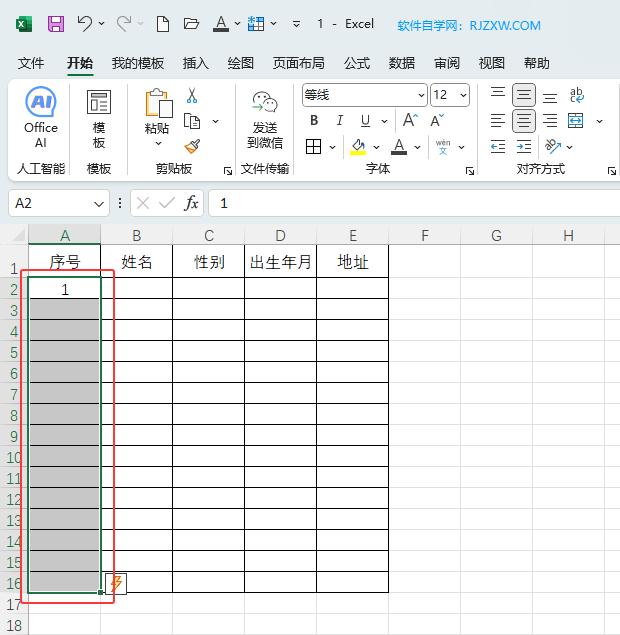Open borders dropdown arrow
620x635 pixels.
pyautogui.click(x=332, y=147)
